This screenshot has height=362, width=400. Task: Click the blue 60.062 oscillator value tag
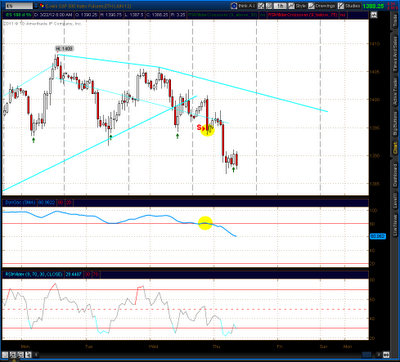point(377,236)
